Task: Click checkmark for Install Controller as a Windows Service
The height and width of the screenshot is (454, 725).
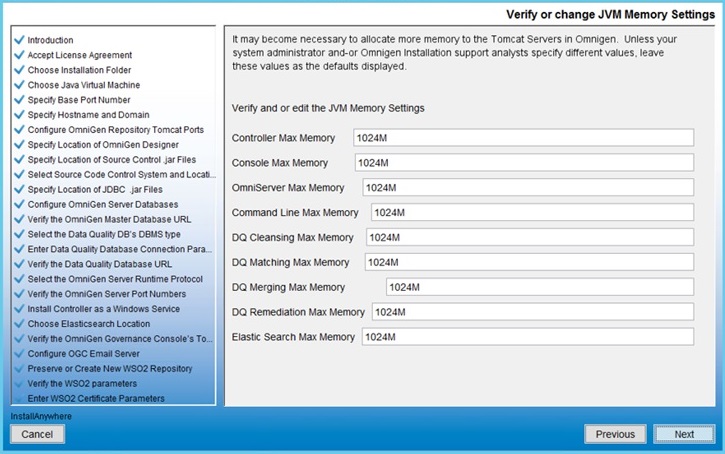Action: point(19,308)
